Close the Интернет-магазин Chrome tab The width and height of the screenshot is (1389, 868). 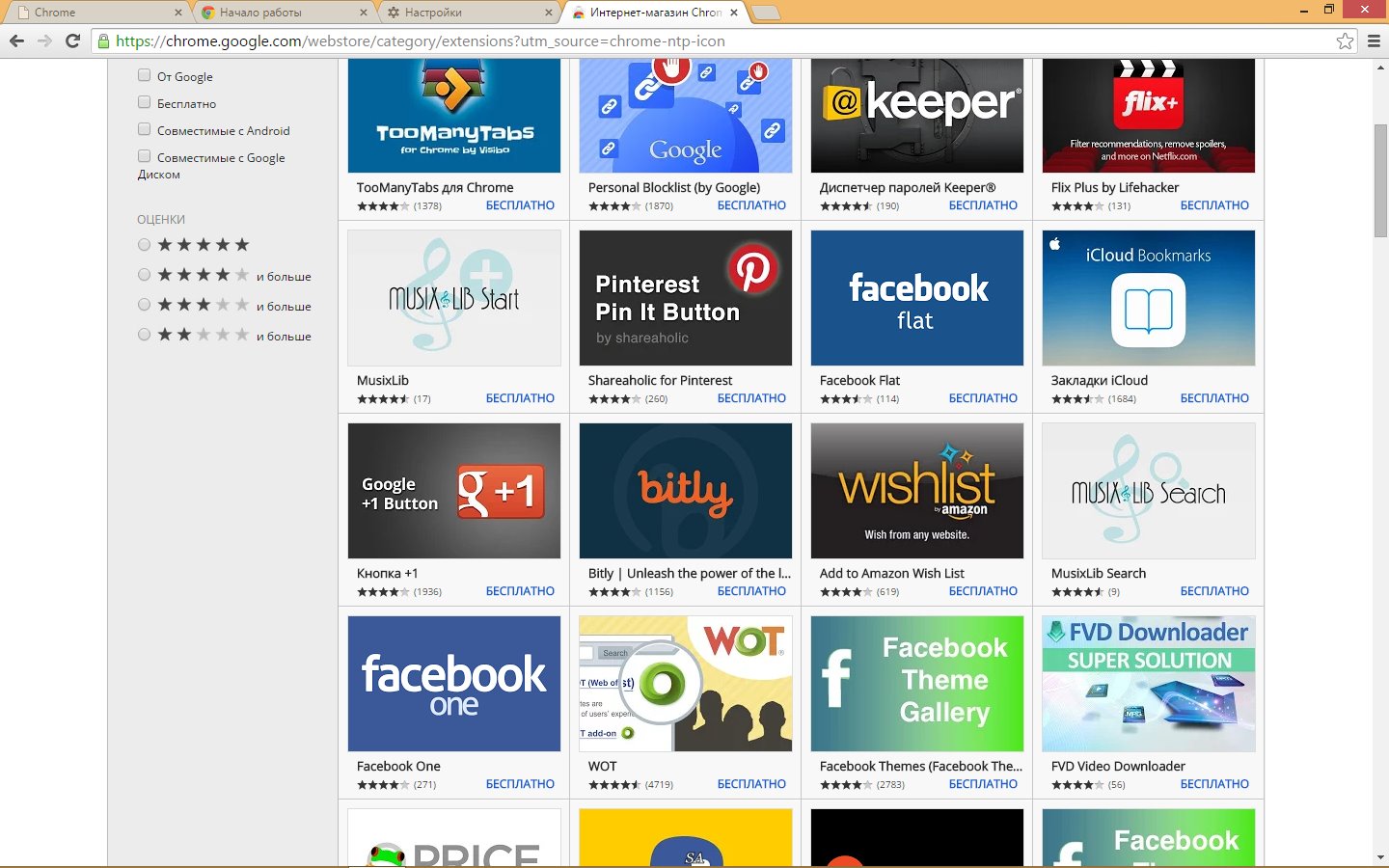[733, 13]
